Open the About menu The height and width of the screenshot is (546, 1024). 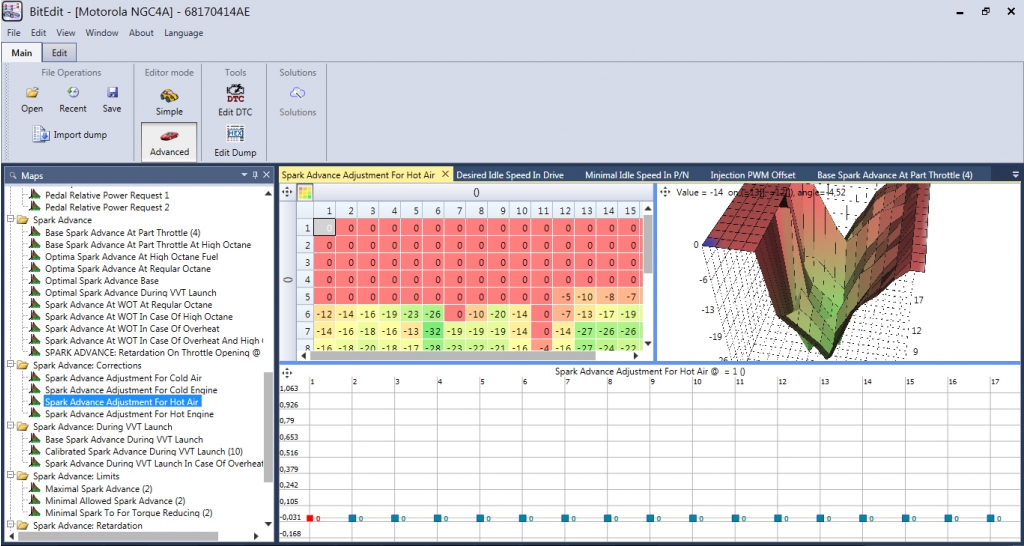click(141, 33)
